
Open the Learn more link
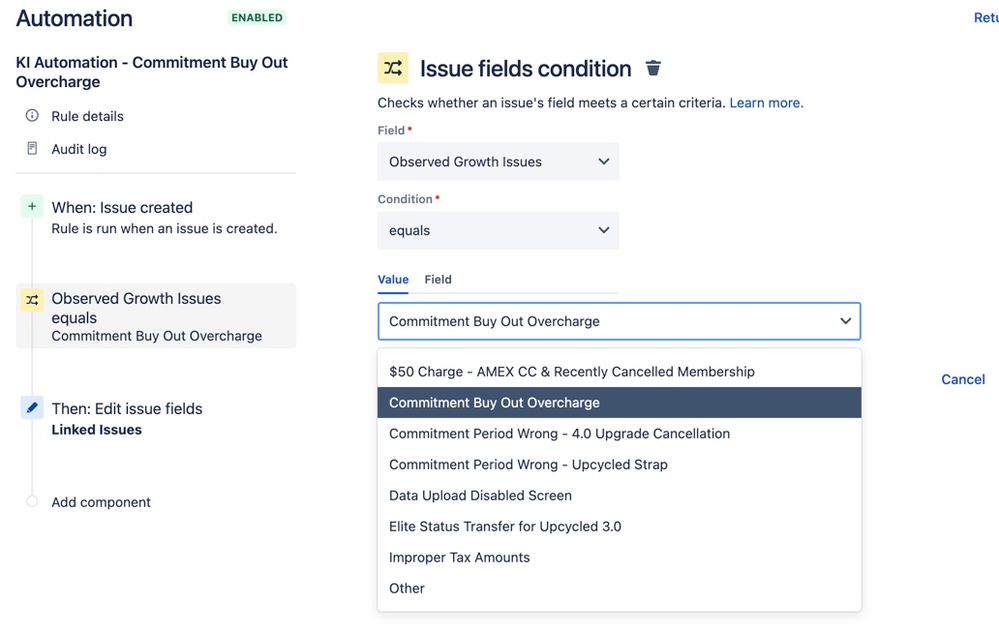pos(766,103)
